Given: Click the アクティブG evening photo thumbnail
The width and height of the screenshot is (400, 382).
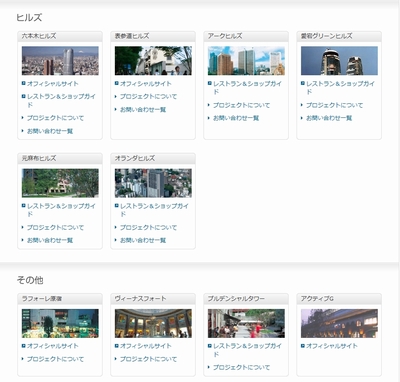Looking at the screenshot, I should (339, 323).
